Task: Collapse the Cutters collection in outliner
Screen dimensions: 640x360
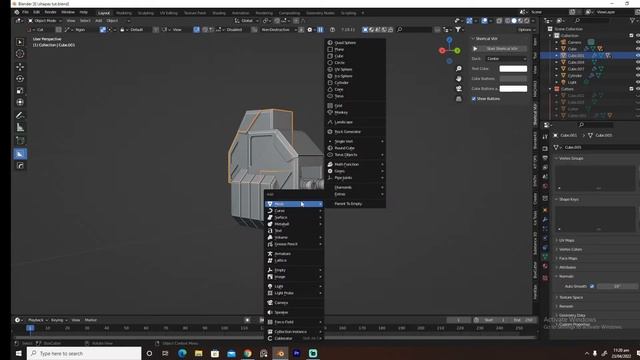Action: (551, 89)
